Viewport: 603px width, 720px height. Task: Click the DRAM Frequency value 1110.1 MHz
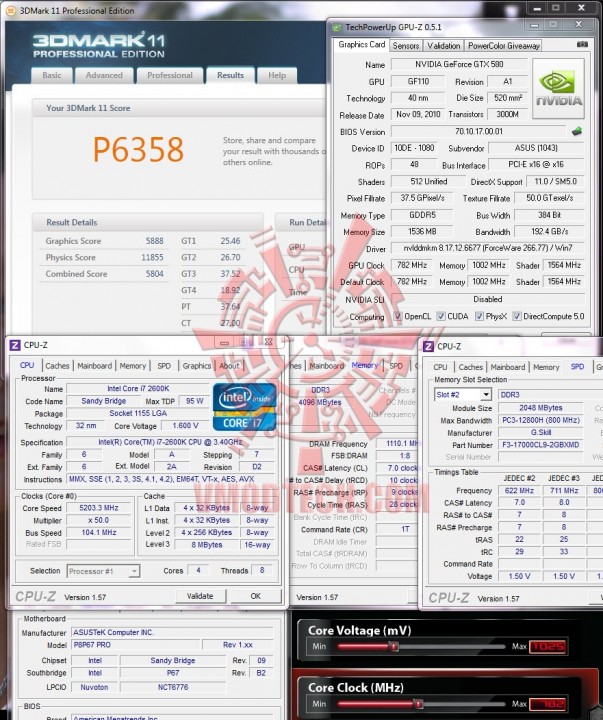pos(398,444)
